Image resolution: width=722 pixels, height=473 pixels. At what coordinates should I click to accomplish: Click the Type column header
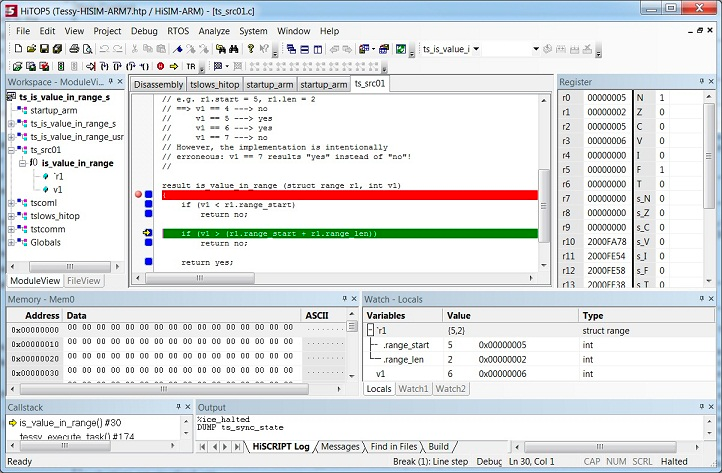(x=646, y=315)
